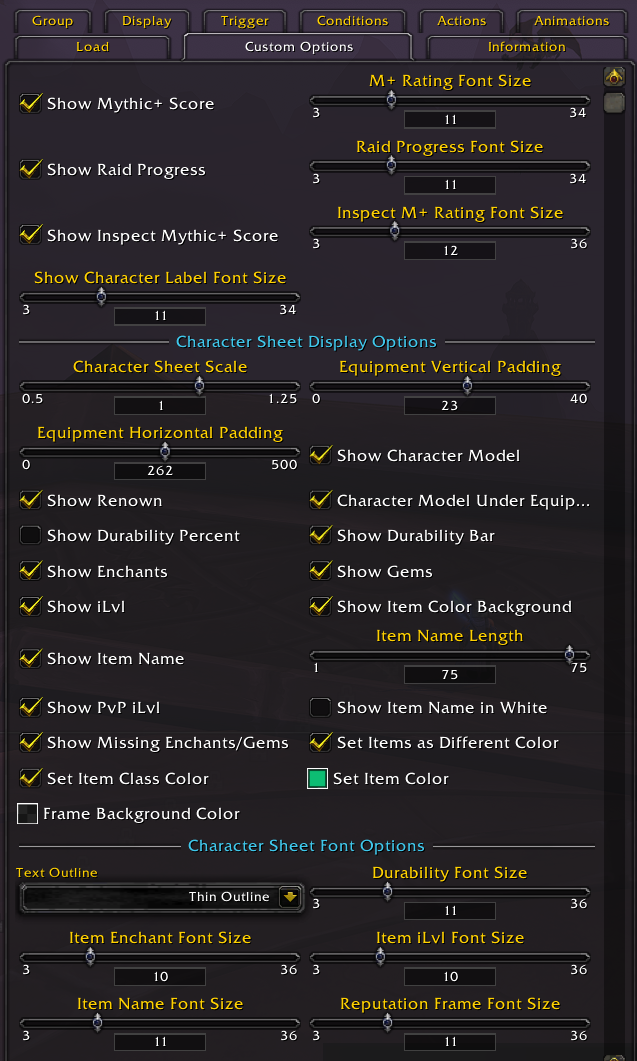Open the Text Outline dropdown arrow
Image resolution: width=637 pixels, height=1061 pixels.
point(290,897)
